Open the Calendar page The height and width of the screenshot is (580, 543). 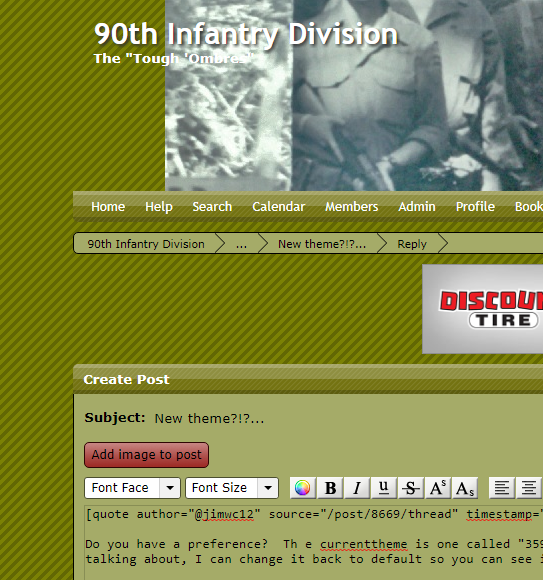coord(279,206)
